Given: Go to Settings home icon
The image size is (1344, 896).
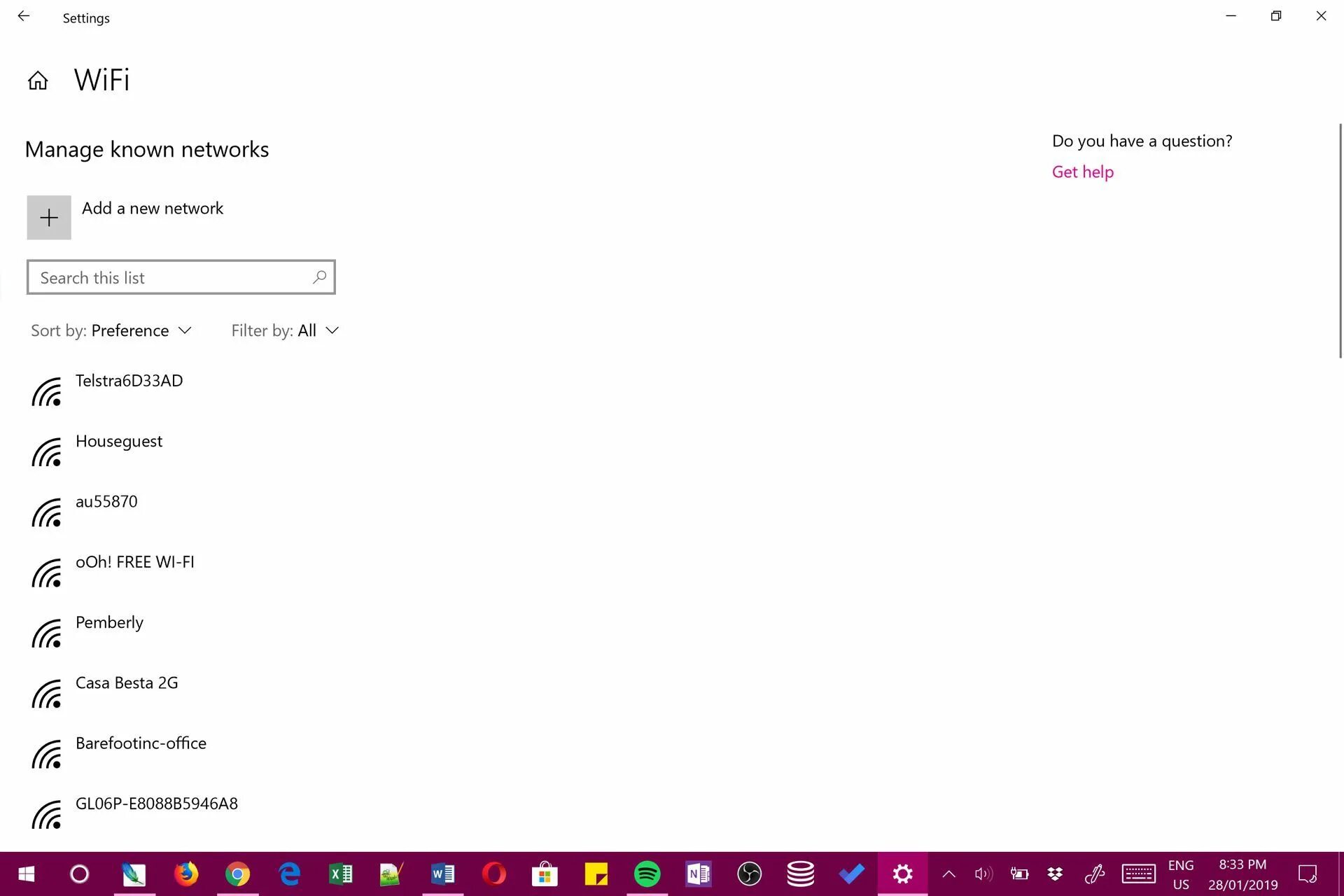Looking at the screenshot, I should pos(38,80).
